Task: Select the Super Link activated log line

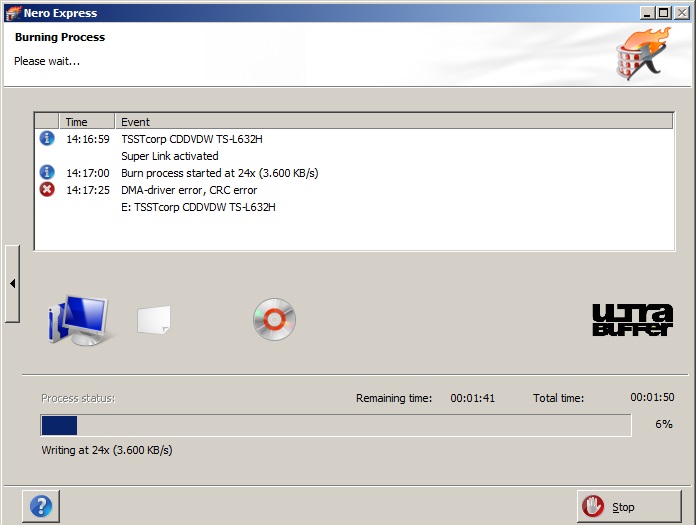Action: pyautogui.click(x=169, y=156)
